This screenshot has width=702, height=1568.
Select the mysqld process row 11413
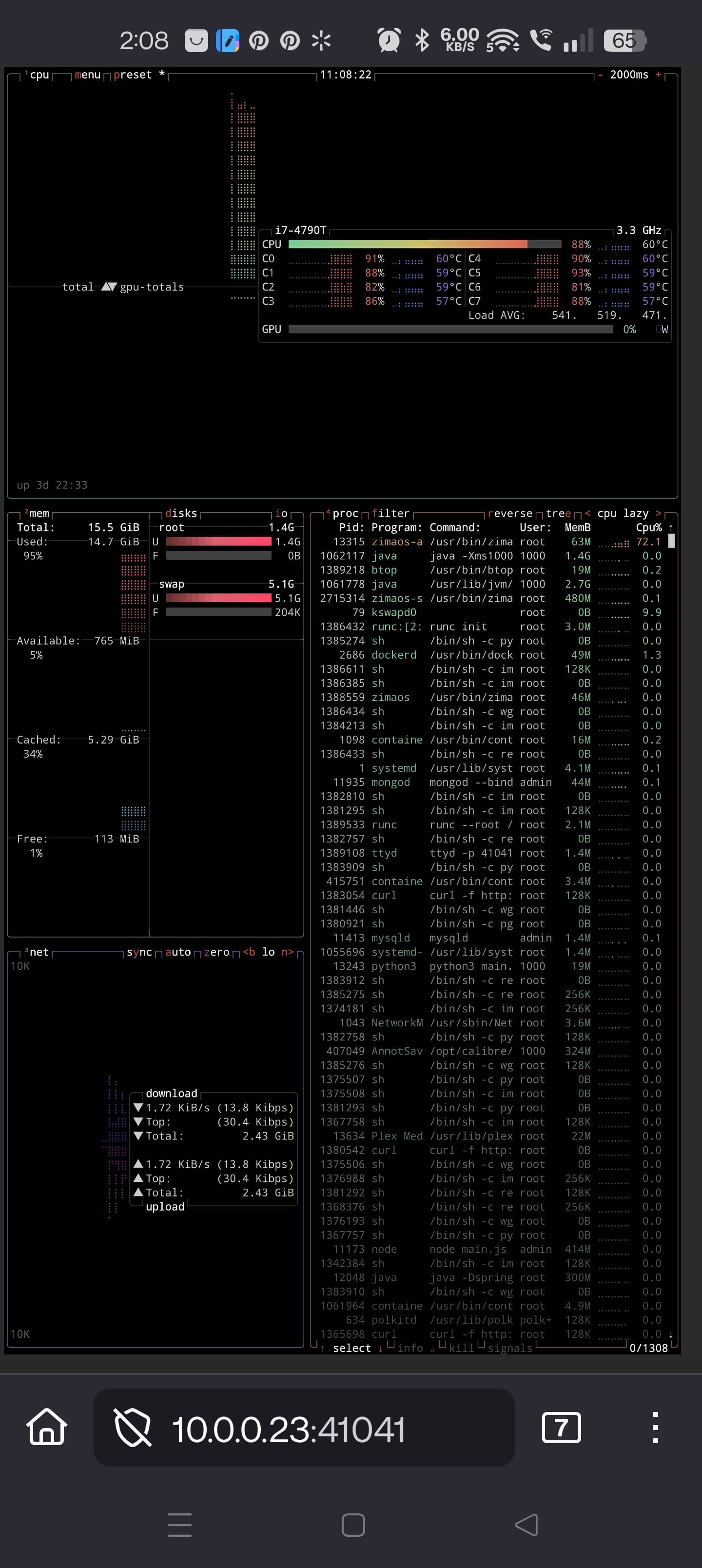coord(491,938)
